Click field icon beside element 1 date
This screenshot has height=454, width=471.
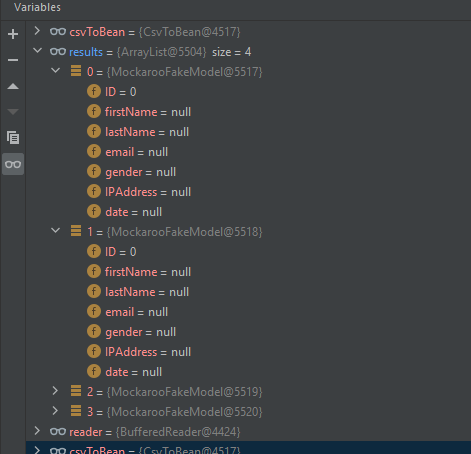(x=94, y=371)
